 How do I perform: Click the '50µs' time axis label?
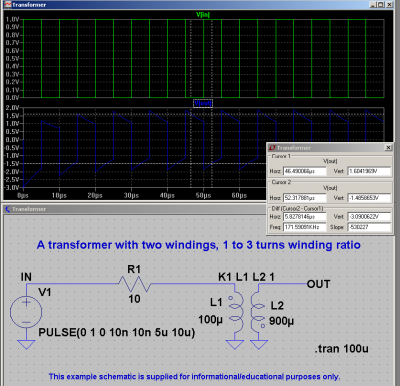point(203,195)
